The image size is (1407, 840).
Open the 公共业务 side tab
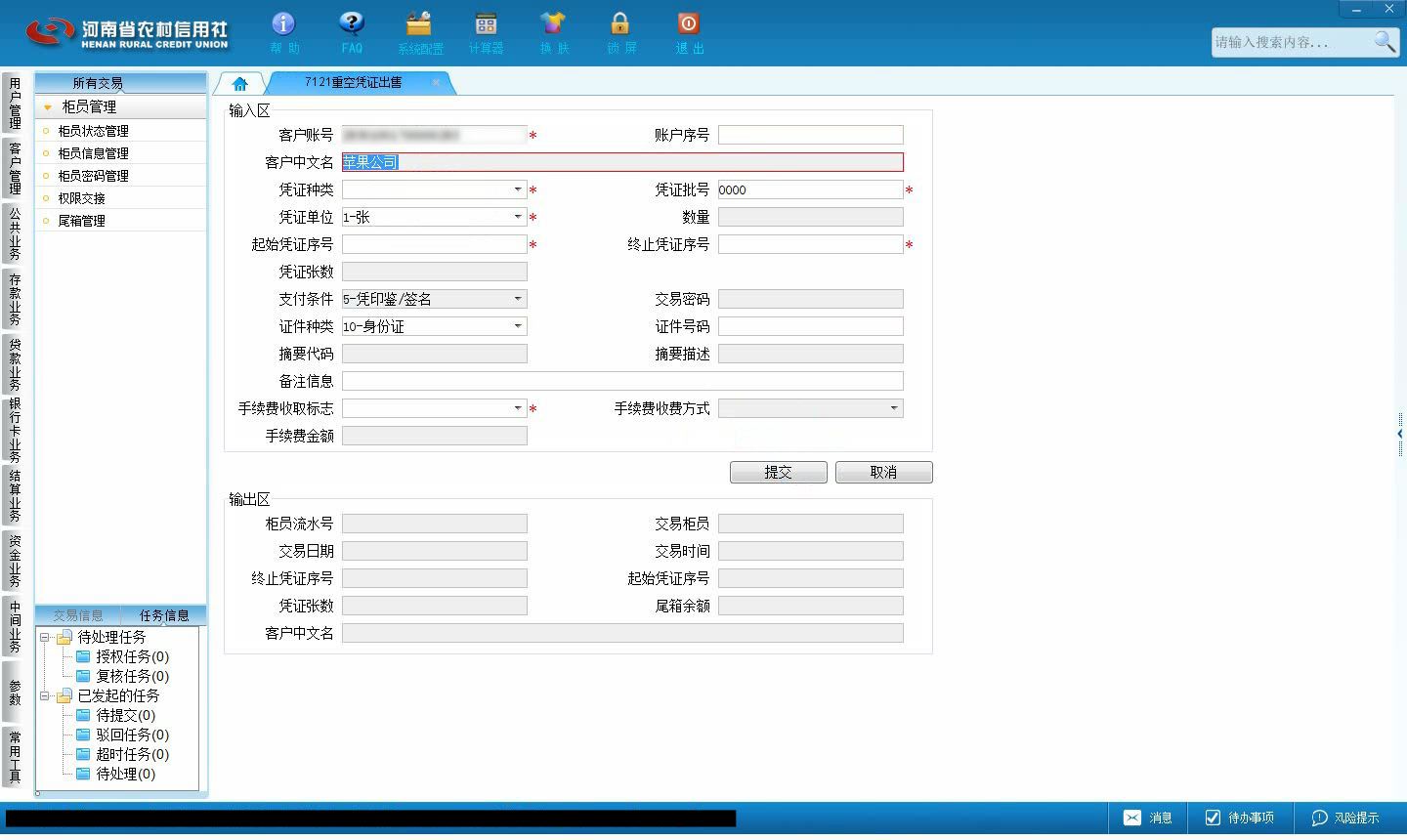(14, 233)
